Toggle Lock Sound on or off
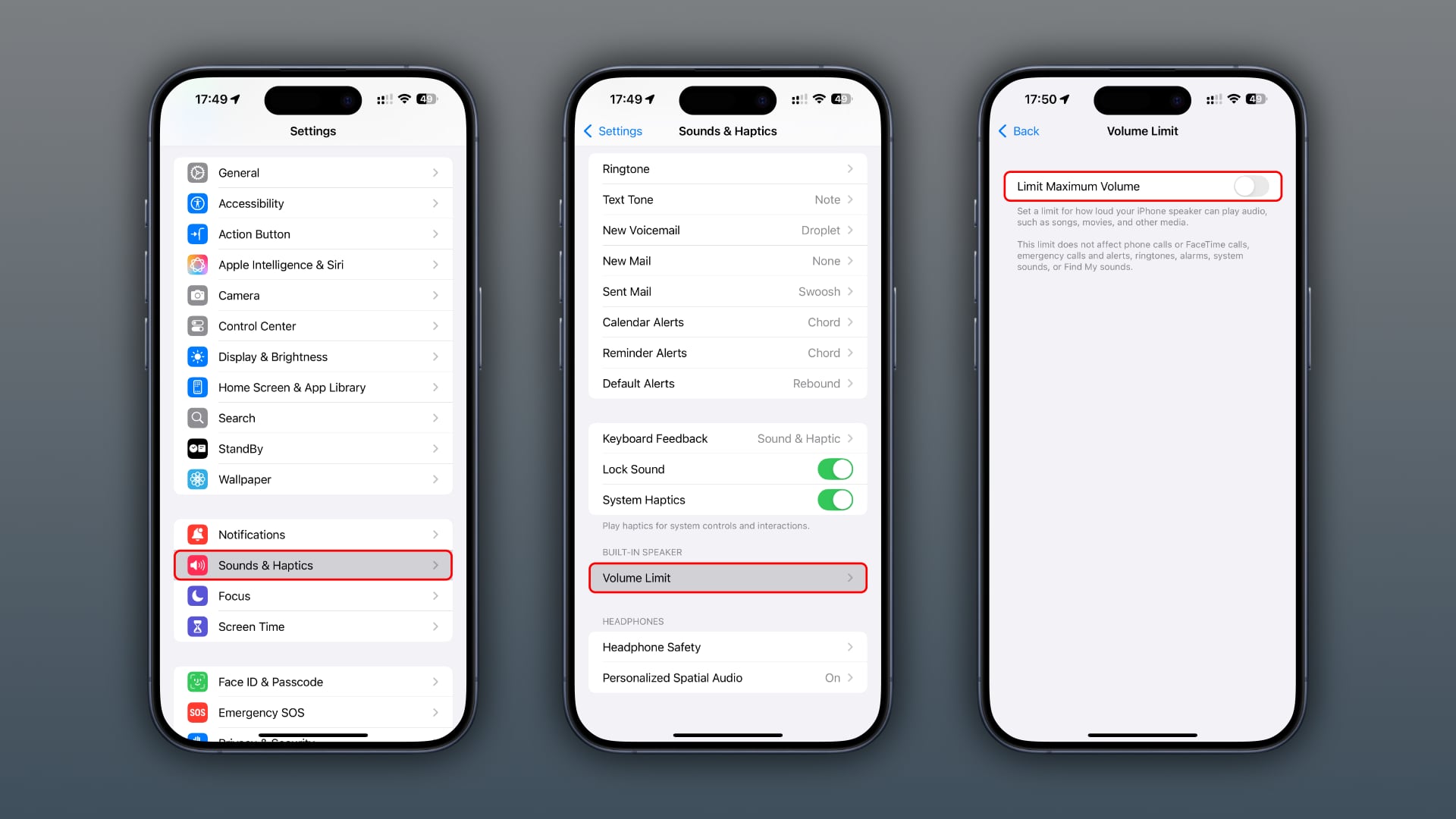Screen dimensions: 1456x819 point(835,469)
